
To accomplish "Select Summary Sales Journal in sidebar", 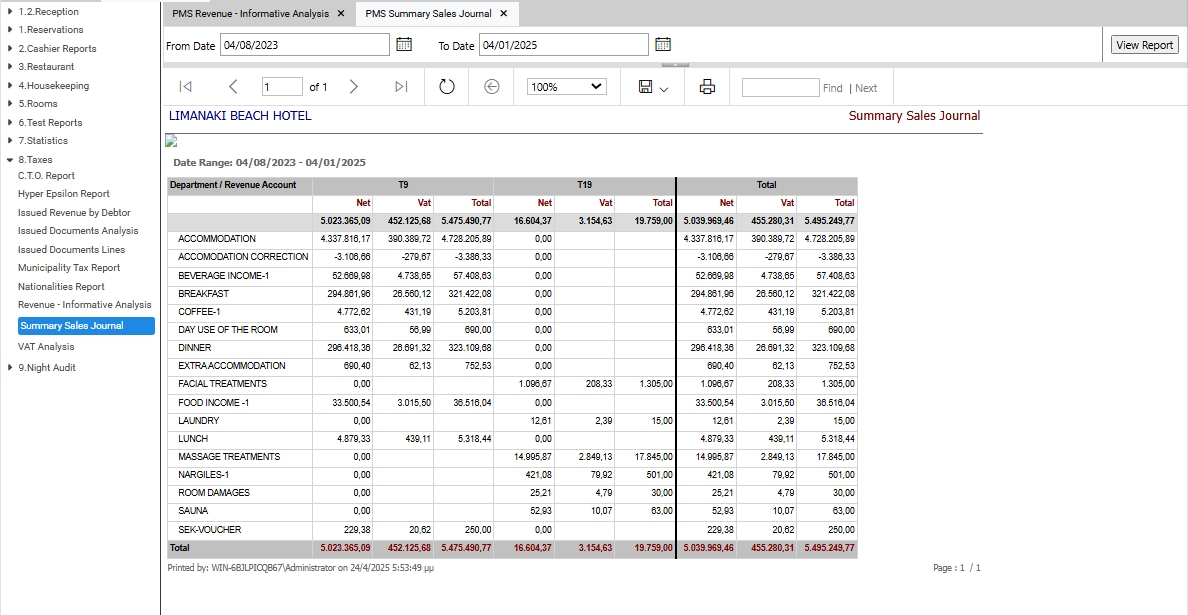I will pos(86,326).
